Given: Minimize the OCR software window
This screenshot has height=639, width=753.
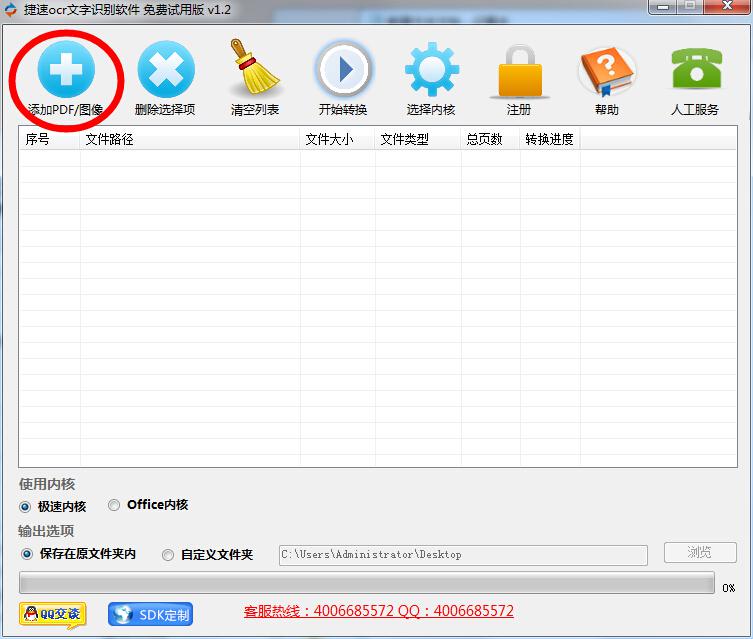Looking at the screenshot, I should pyautogui.click(x=663, y=7).
